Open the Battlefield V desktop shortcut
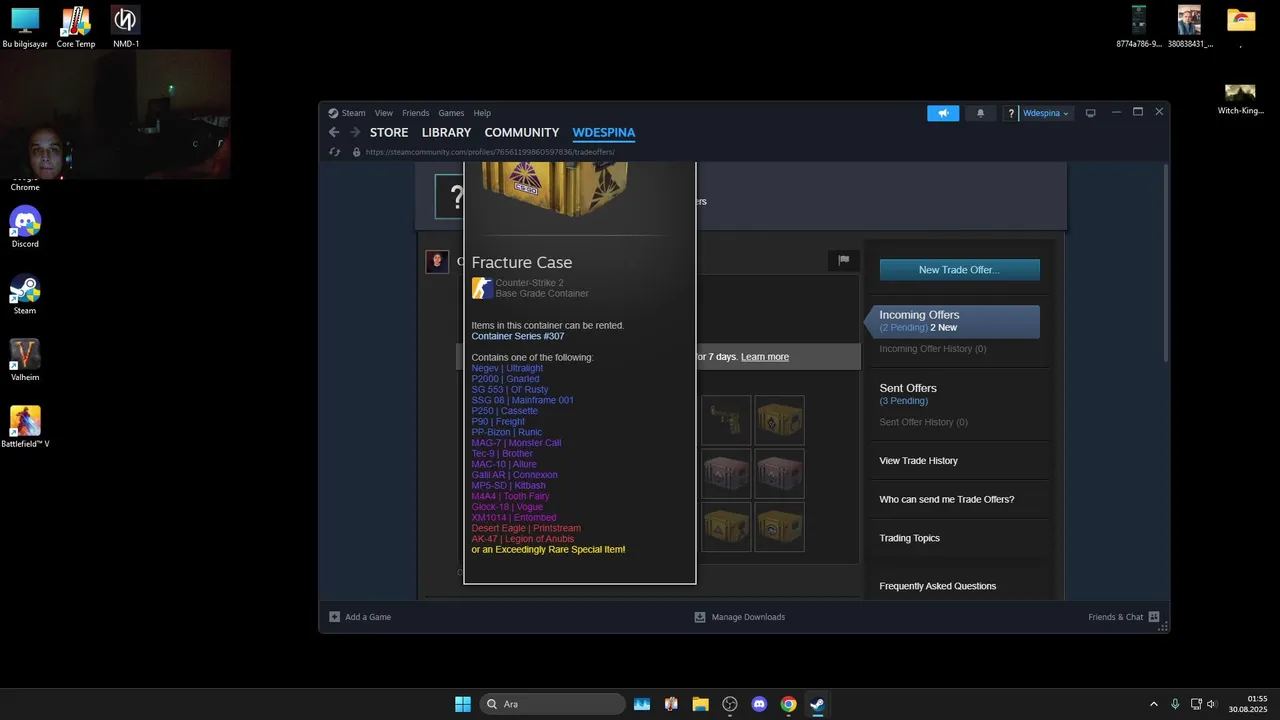 [25, 427]
